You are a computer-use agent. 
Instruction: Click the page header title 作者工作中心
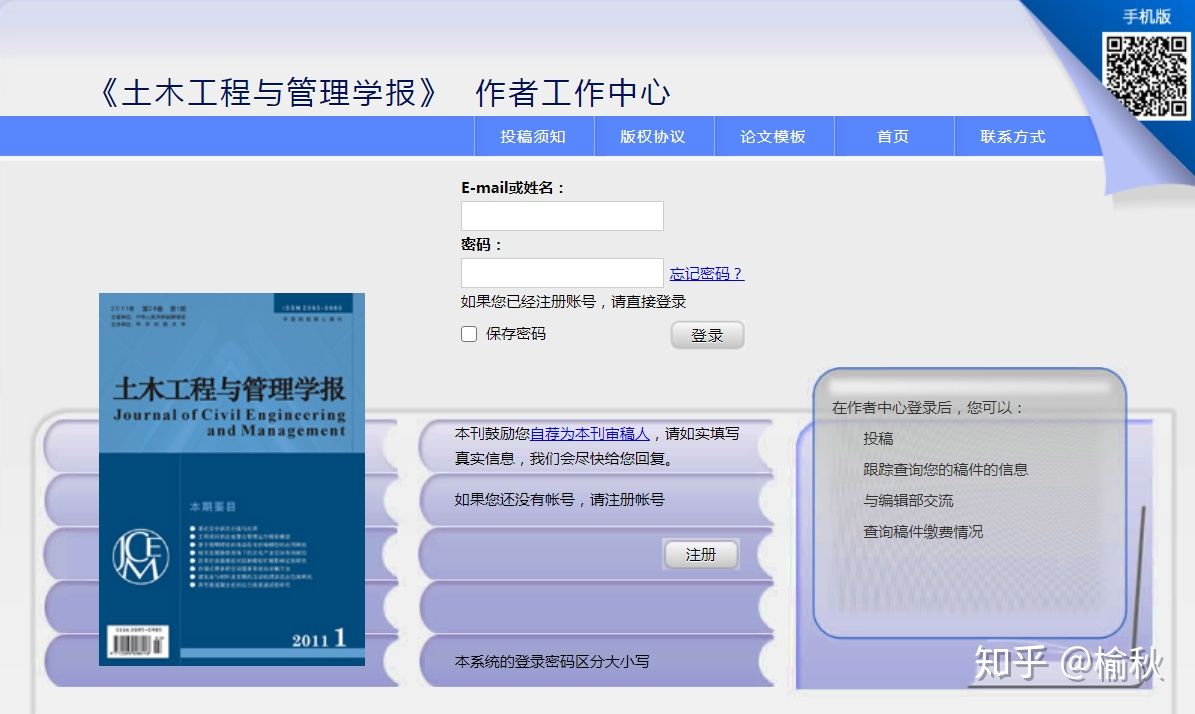[574, 92]
